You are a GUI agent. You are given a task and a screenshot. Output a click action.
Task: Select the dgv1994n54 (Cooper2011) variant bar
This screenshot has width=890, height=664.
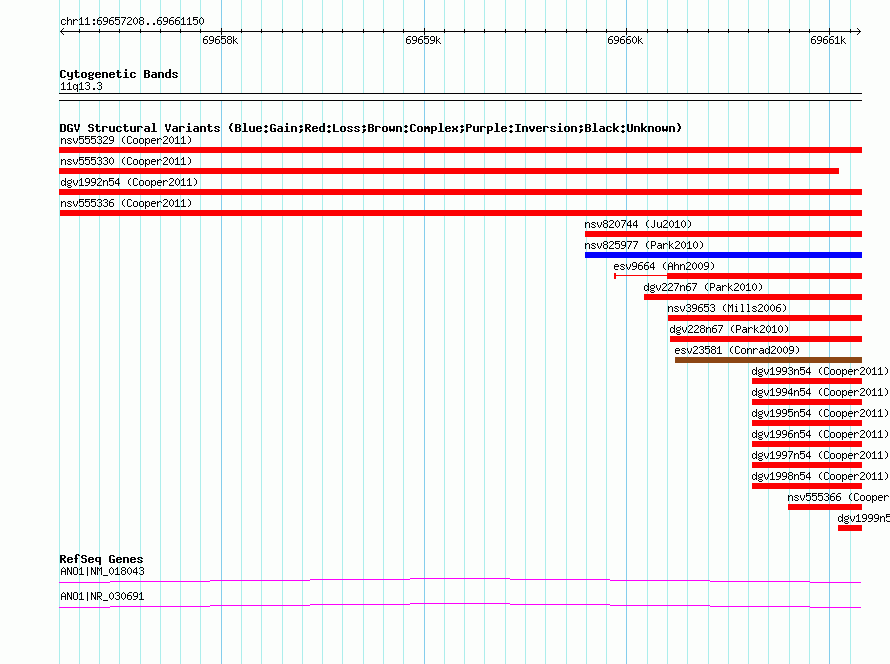click(x=807, y=402)
